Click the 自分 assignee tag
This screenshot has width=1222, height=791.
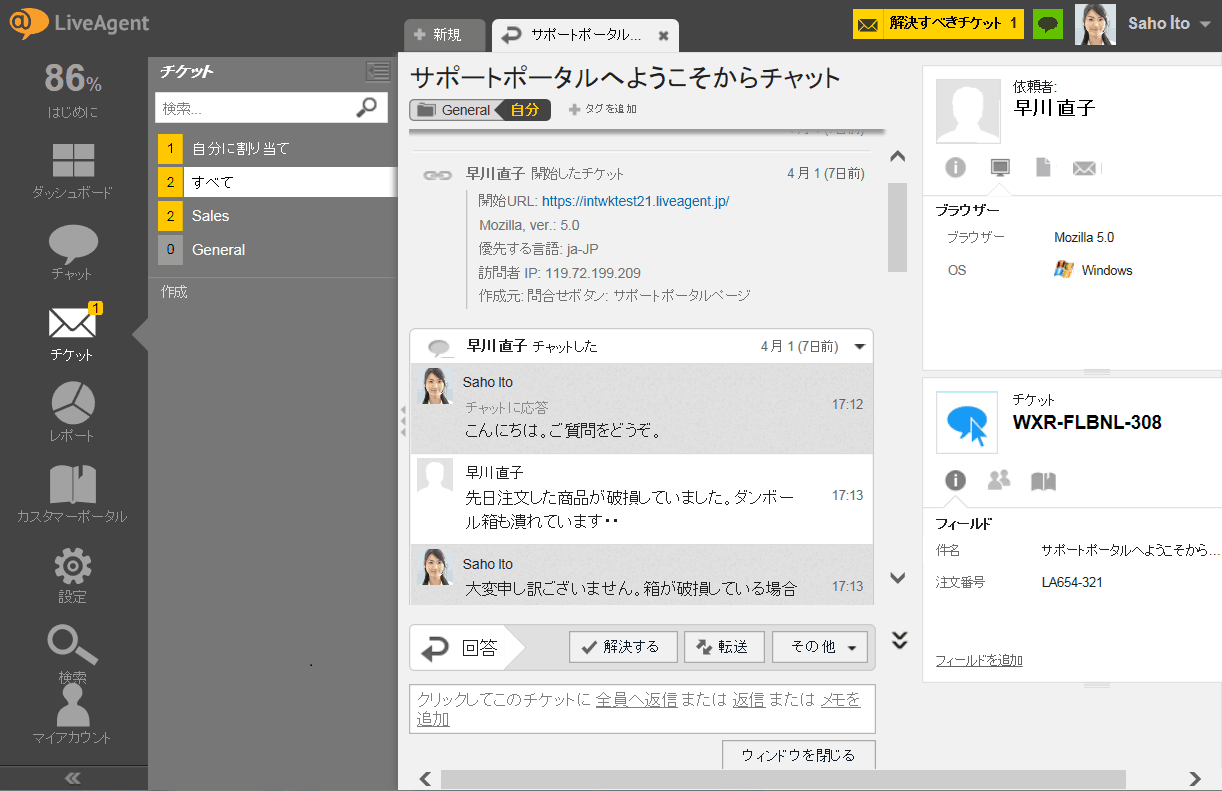pyautogui.click(x=525, y=110)
